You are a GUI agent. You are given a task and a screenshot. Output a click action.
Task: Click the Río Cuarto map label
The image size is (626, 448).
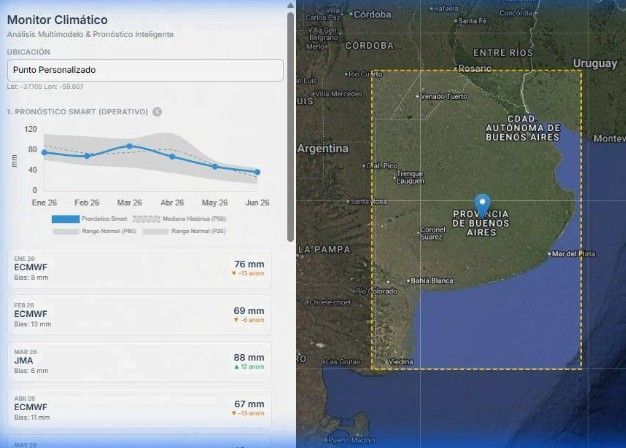[365, 74]
